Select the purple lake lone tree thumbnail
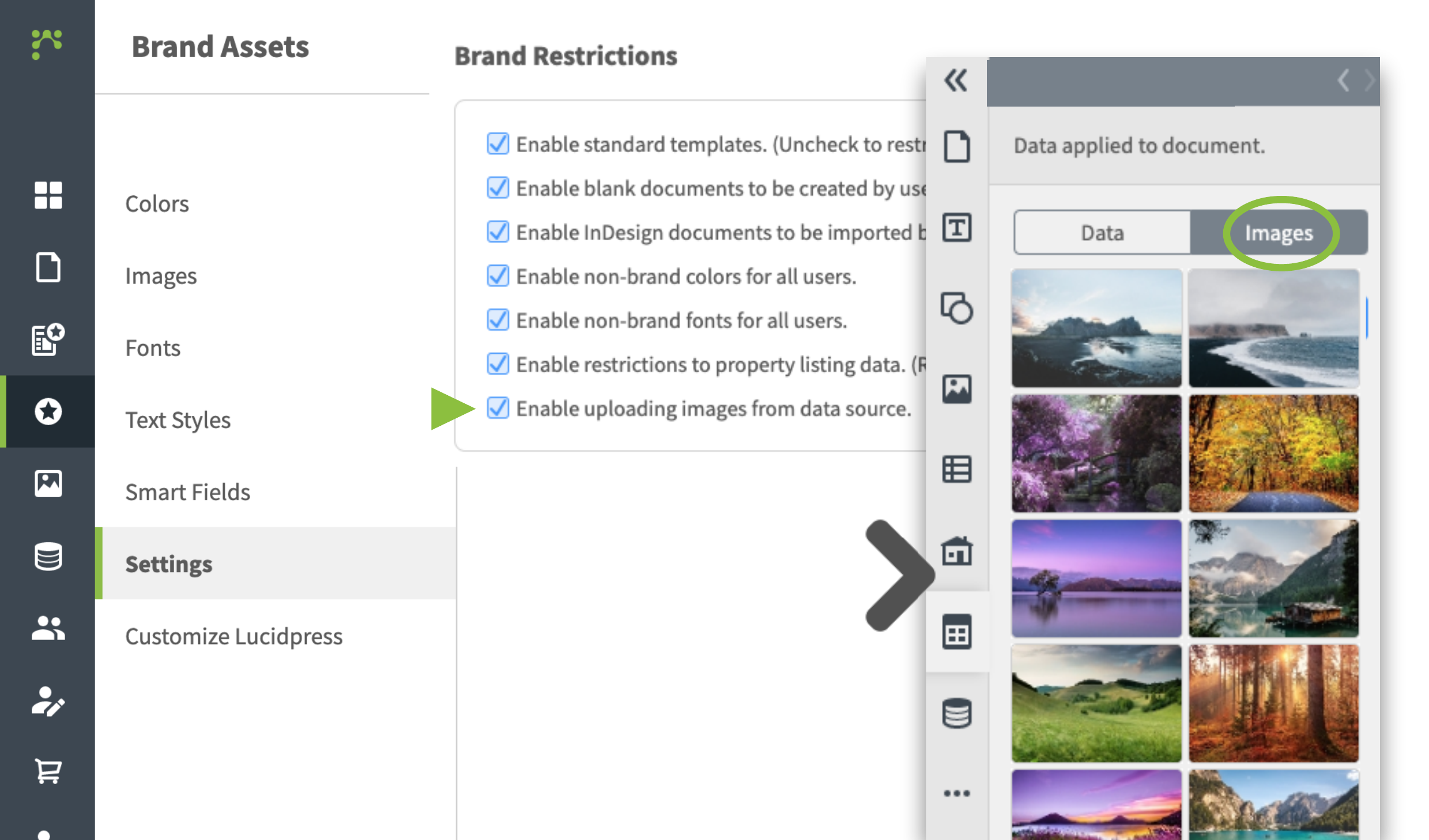 pyautogui.click(x=1096, y=578)
